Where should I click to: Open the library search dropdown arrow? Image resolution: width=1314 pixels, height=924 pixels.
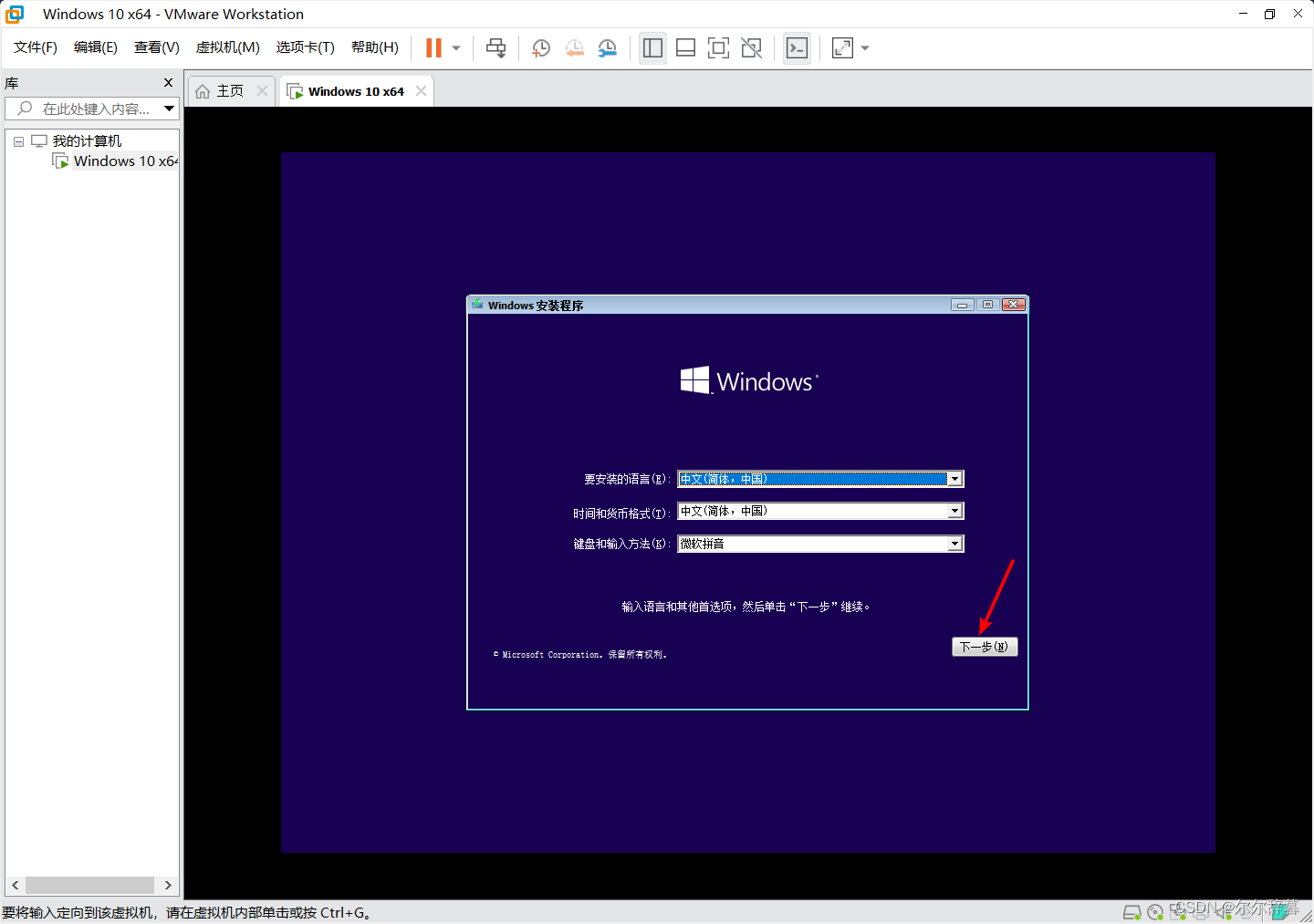[169, 109]
